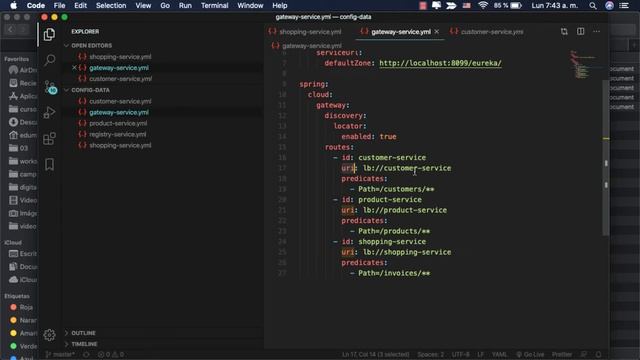The width and height of the screenshot is (640, 360).
Task: Click 'enabled: true' line in editor
Action: click(x=369, y=137)
